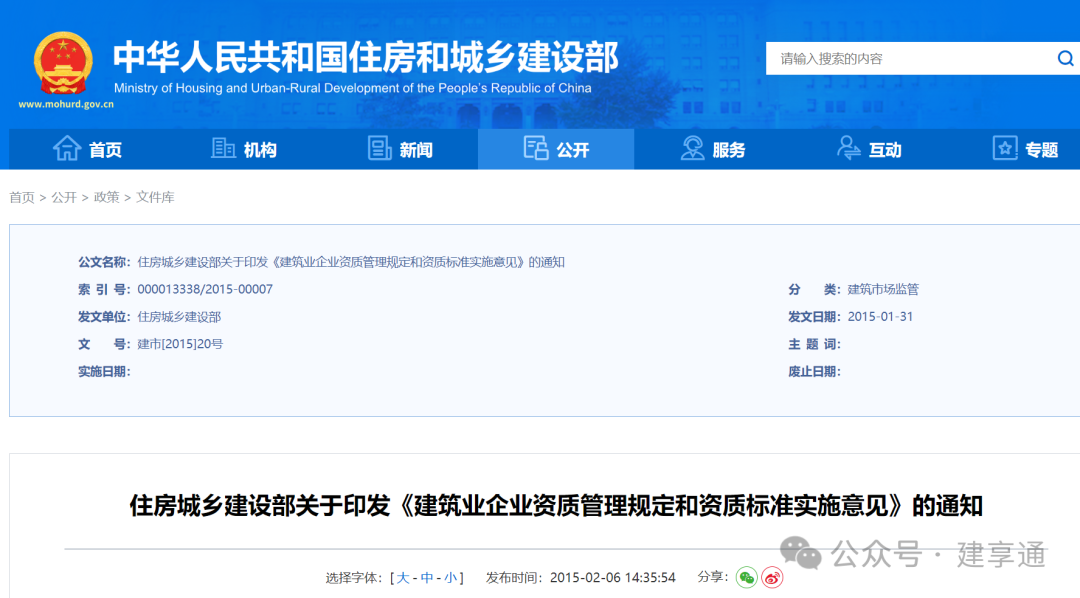Click the index number 000013338/2015-00007
Viewport: 1080px width, 598px height.
(205, 289)
